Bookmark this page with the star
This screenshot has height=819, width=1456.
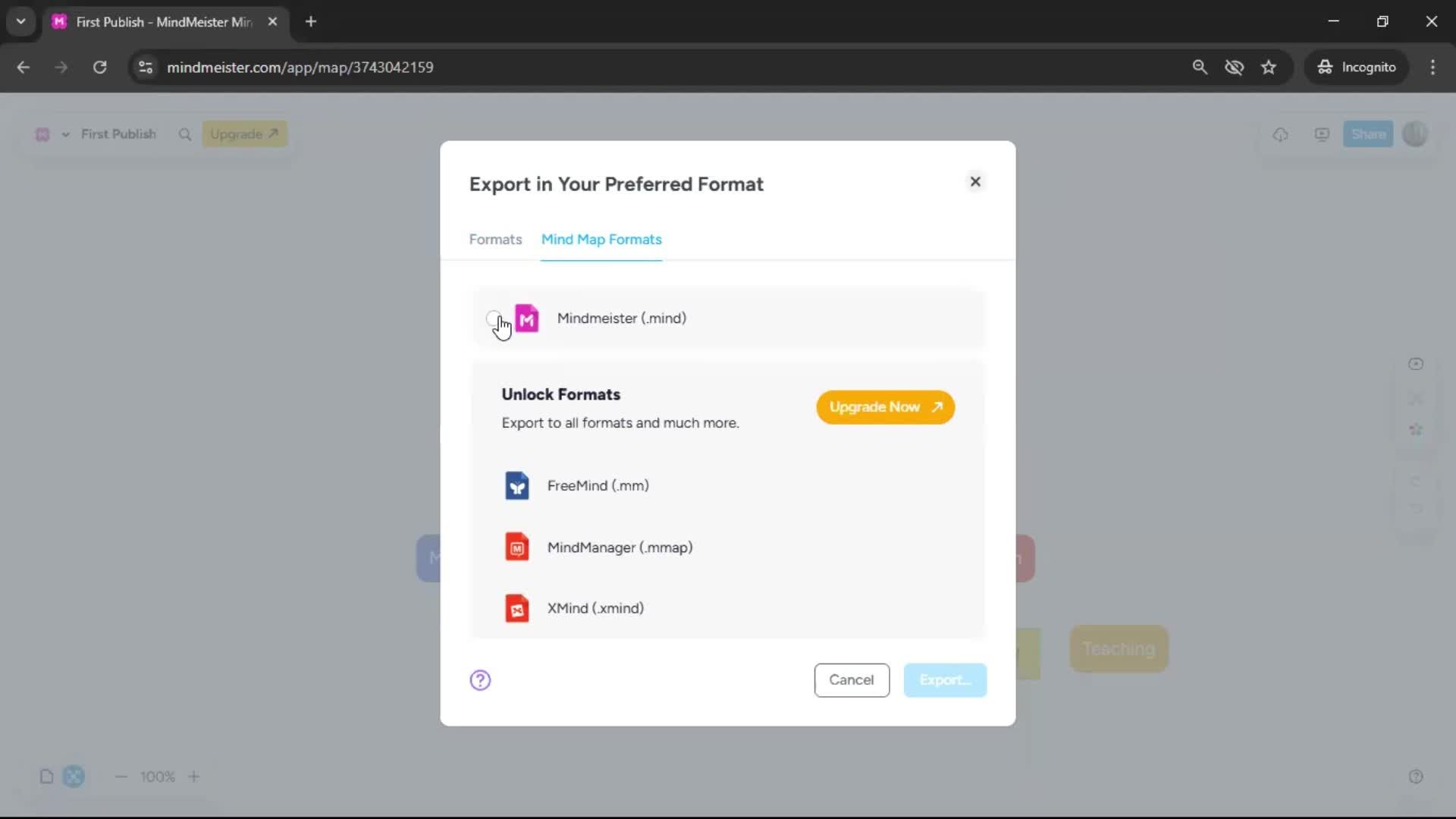pyautogui.click(x=1269, y=67)
